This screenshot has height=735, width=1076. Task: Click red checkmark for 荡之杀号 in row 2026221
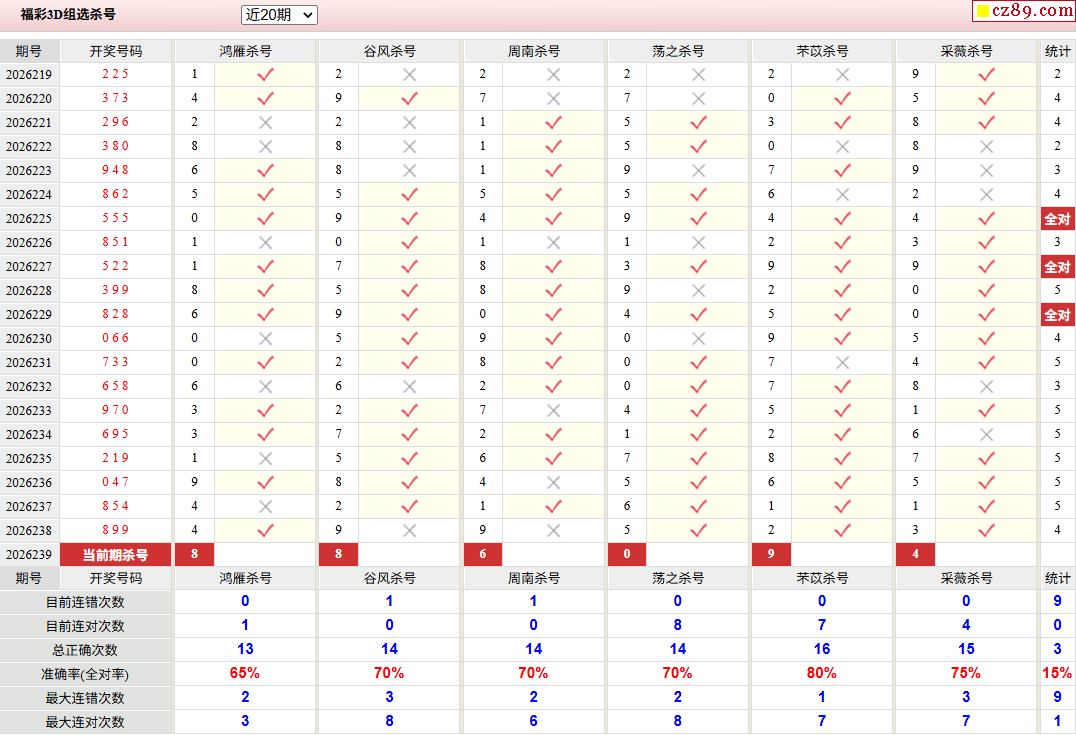pyautogui.click(x=699, y=123)
